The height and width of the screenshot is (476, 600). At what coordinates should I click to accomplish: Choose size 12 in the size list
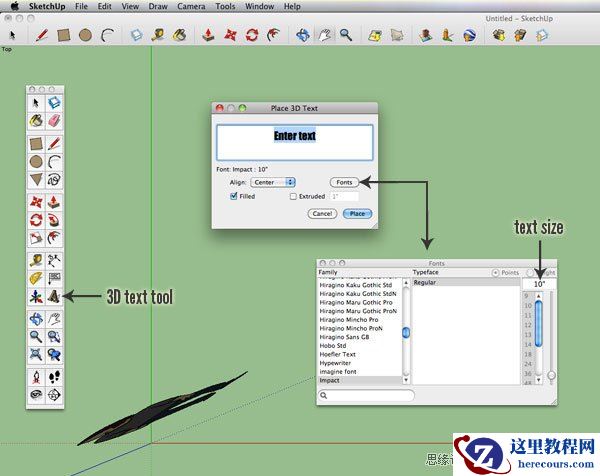click(x=528, y=325)
